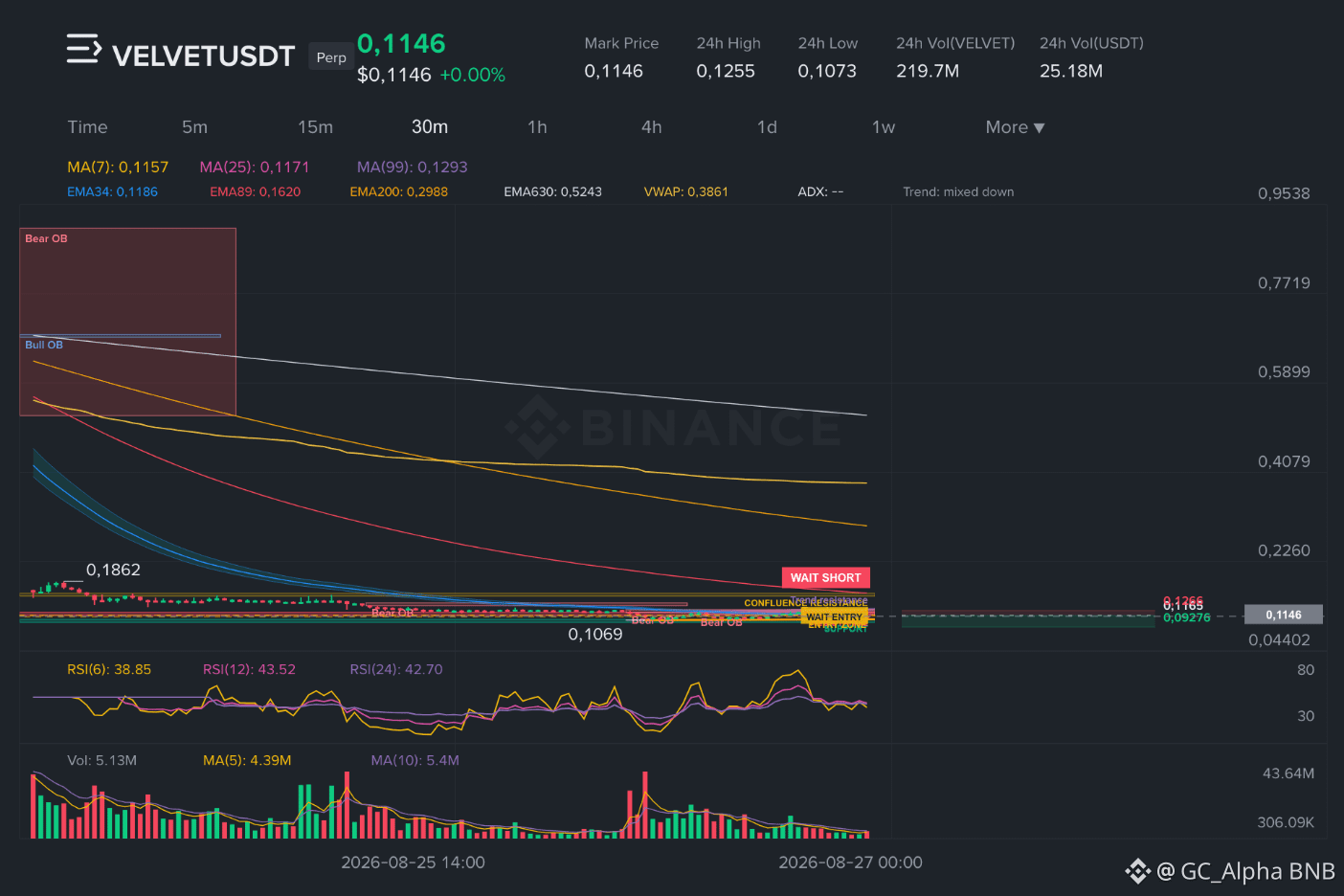Click the 24h Low value 0,1073

point(827,71)
